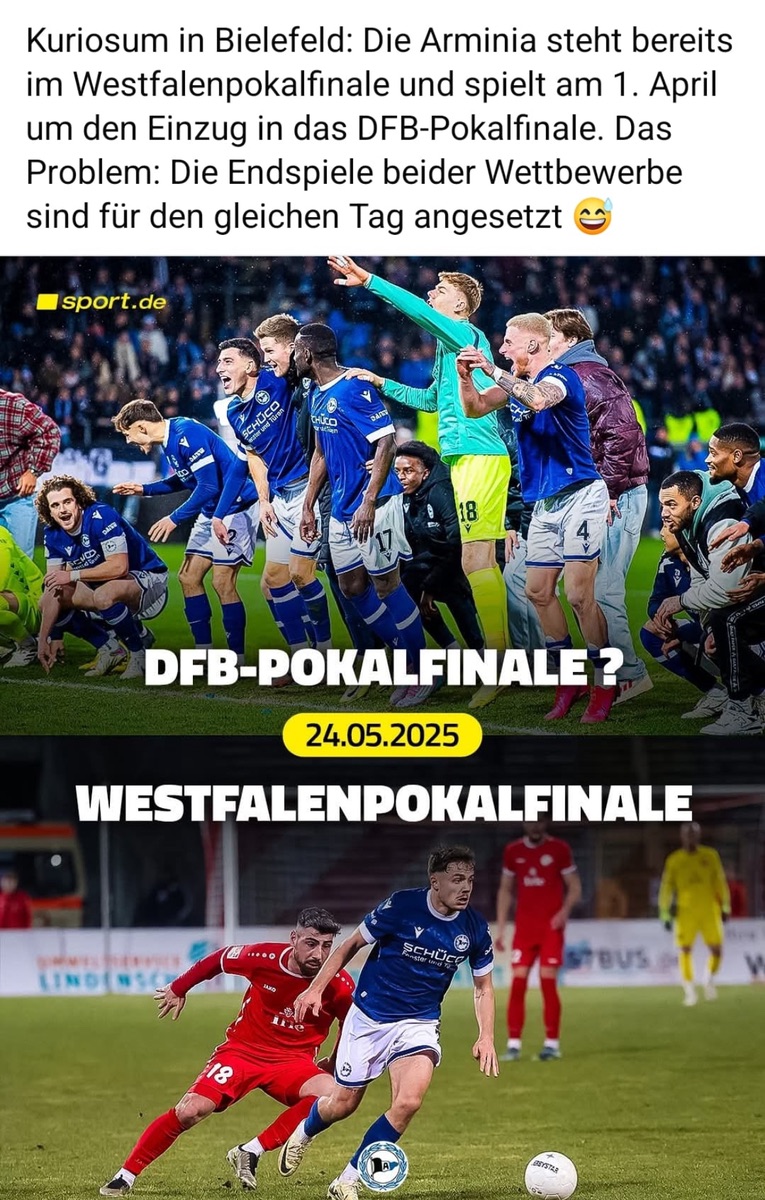The height and width of the screenshot is (1200, 765).
Task: Click the sport.de logo watermark
Action: click(x=101, y=301)
